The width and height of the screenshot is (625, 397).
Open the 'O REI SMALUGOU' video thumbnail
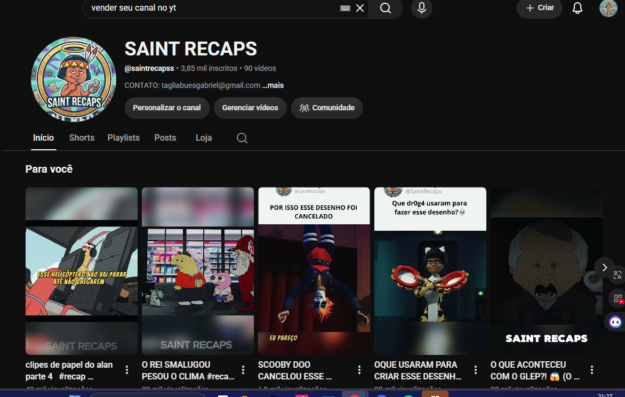(x=198, y=271)
